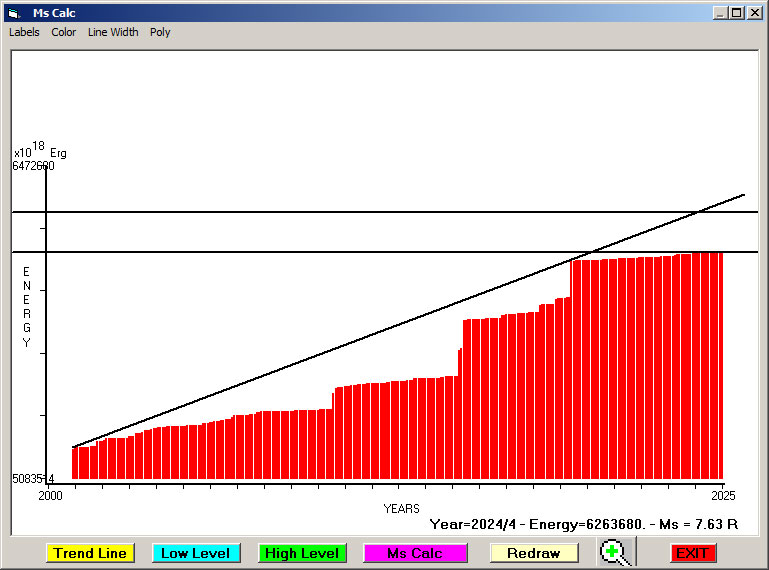The height and width of the screenshot is (570, 769).
Task: Open the Color menu
Action: [x=64, y=32]
